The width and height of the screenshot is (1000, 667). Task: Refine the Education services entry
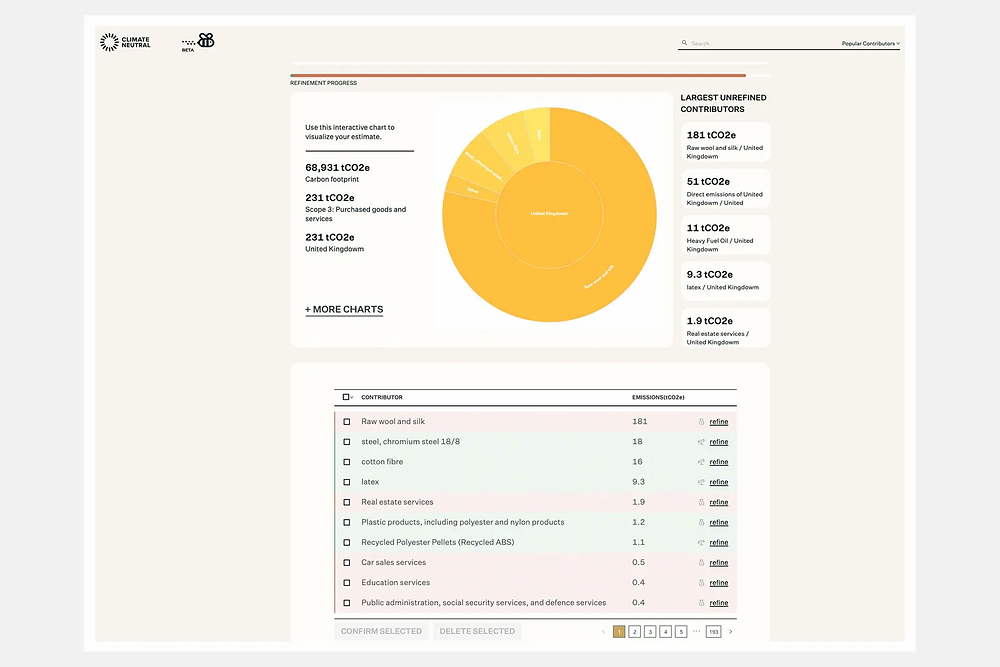pos(719,583)
